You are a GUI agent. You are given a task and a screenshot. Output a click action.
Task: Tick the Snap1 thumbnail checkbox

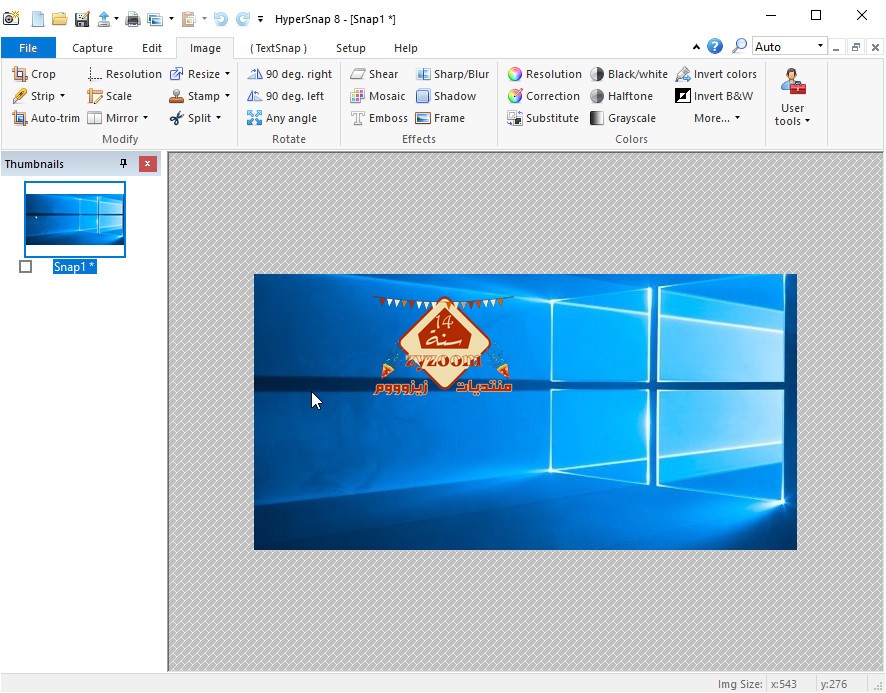[25, 266]
